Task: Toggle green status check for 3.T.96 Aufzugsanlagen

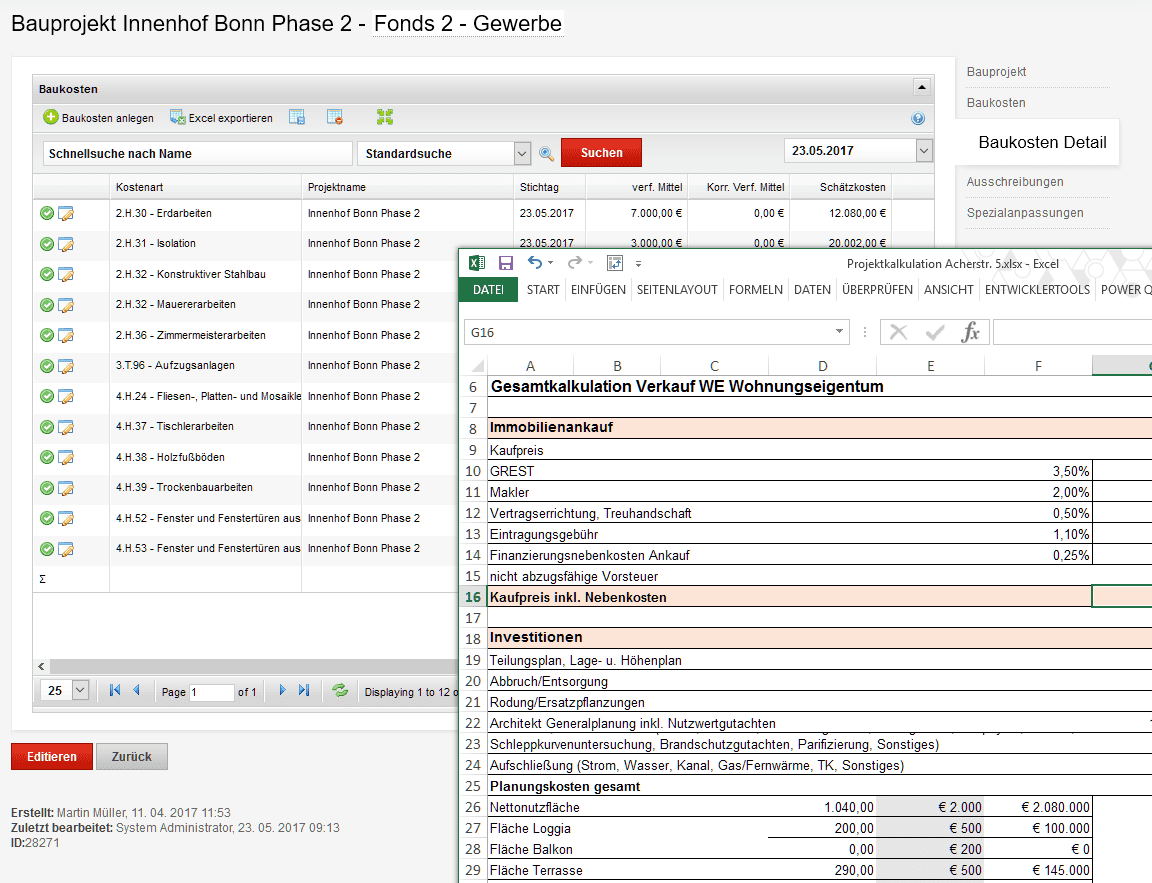Action: click(x=47, y=366)
